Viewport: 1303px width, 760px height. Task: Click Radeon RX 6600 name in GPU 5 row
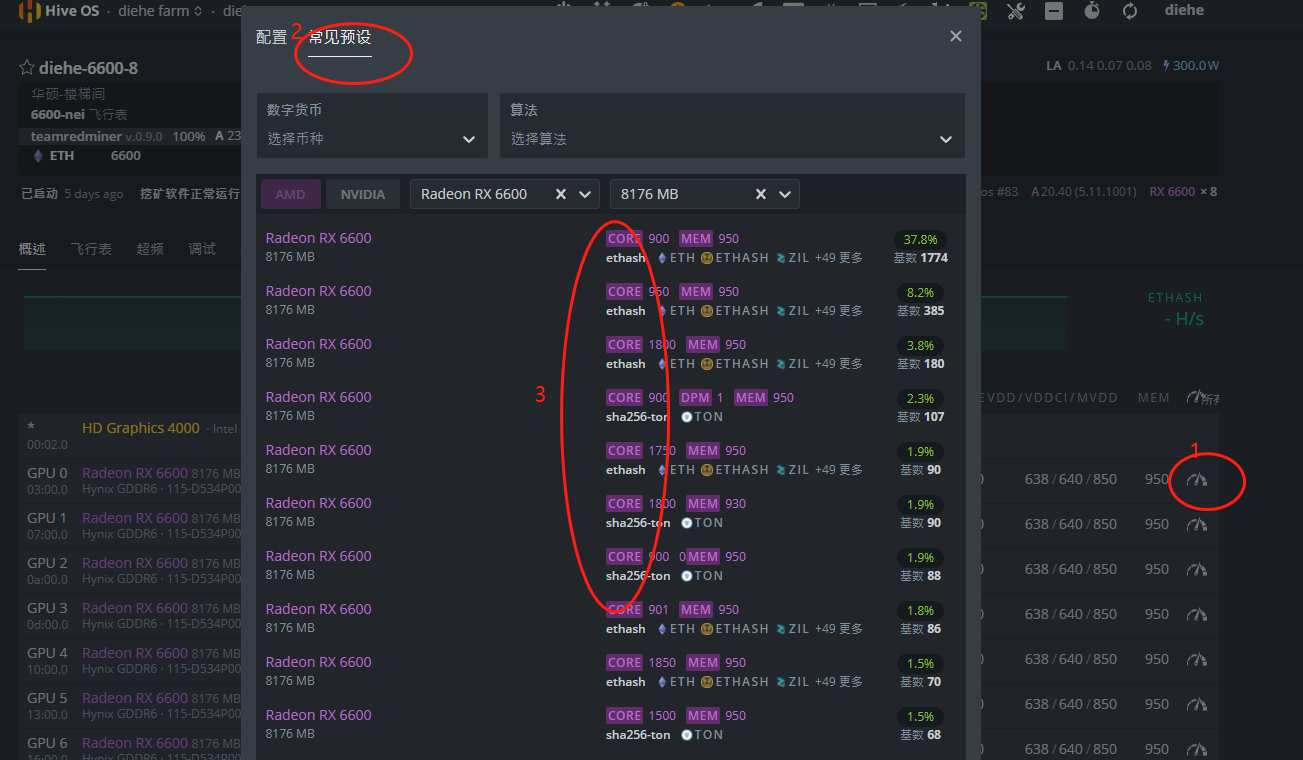click(x=135, y=698)
